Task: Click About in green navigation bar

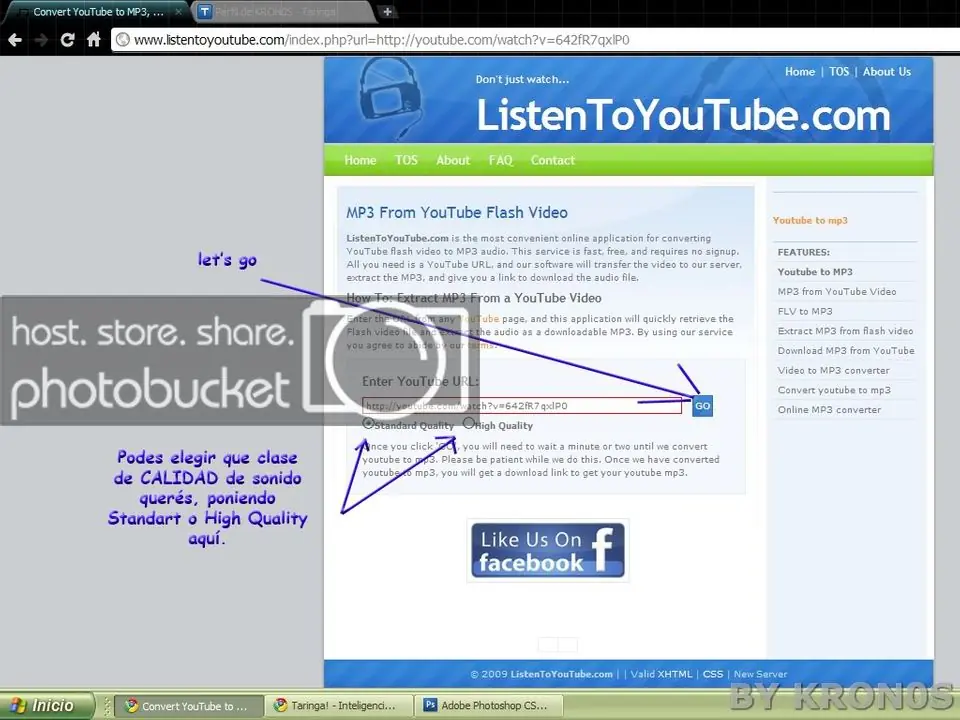Action: [x=453, y=160]
